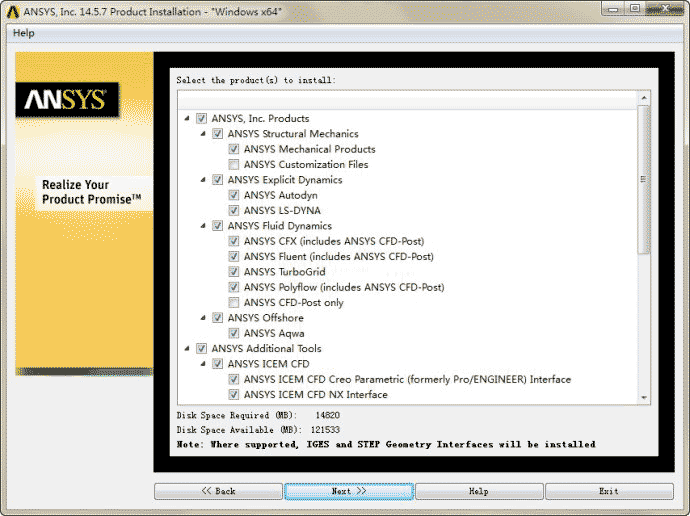Collapse the ANSYS ICEM CFD node
Image resolution: width=690 pixels, height=516 pixels.
coord(203,364)
